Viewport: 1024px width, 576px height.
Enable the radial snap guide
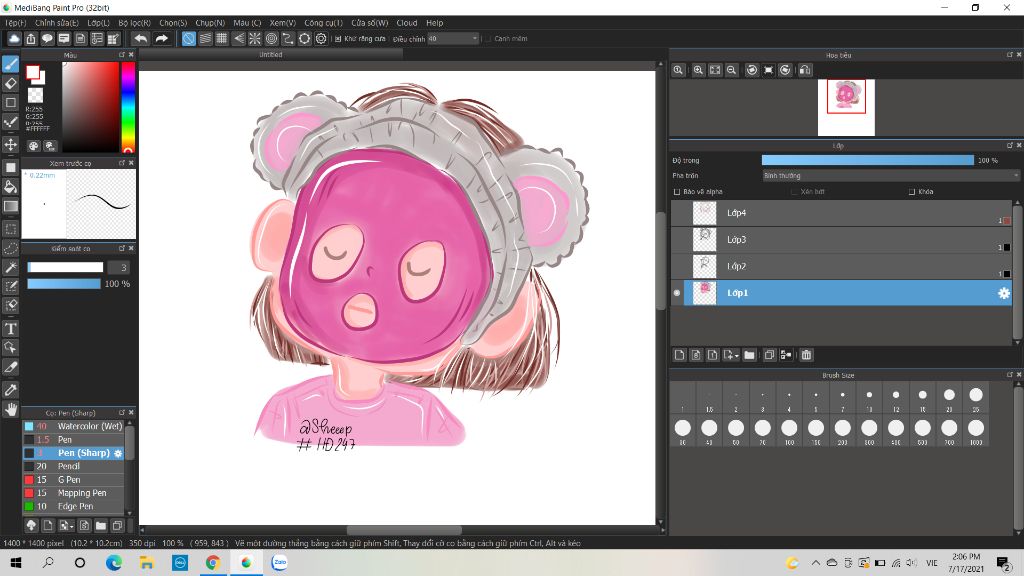[x=255, y=39]
